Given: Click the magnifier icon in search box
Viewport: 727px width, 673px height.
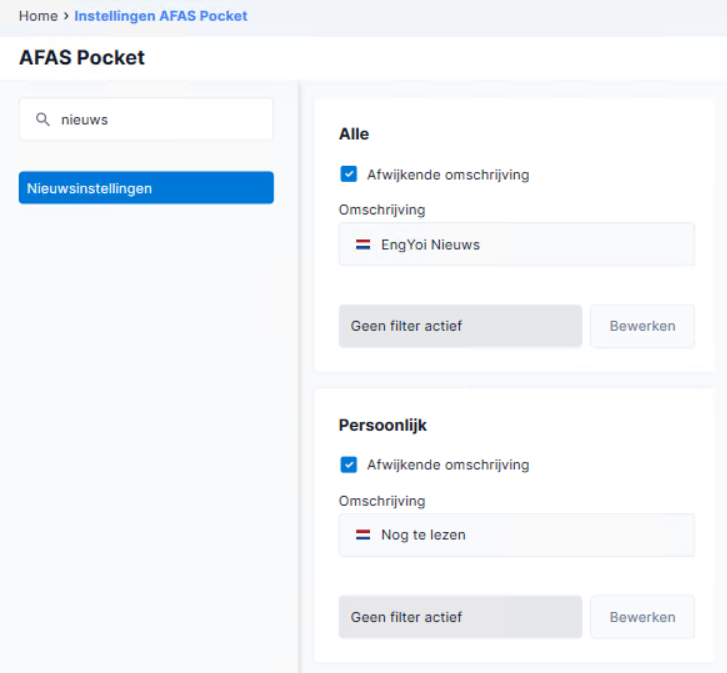Looking at the screenshot, I should (x=43, y=120).
